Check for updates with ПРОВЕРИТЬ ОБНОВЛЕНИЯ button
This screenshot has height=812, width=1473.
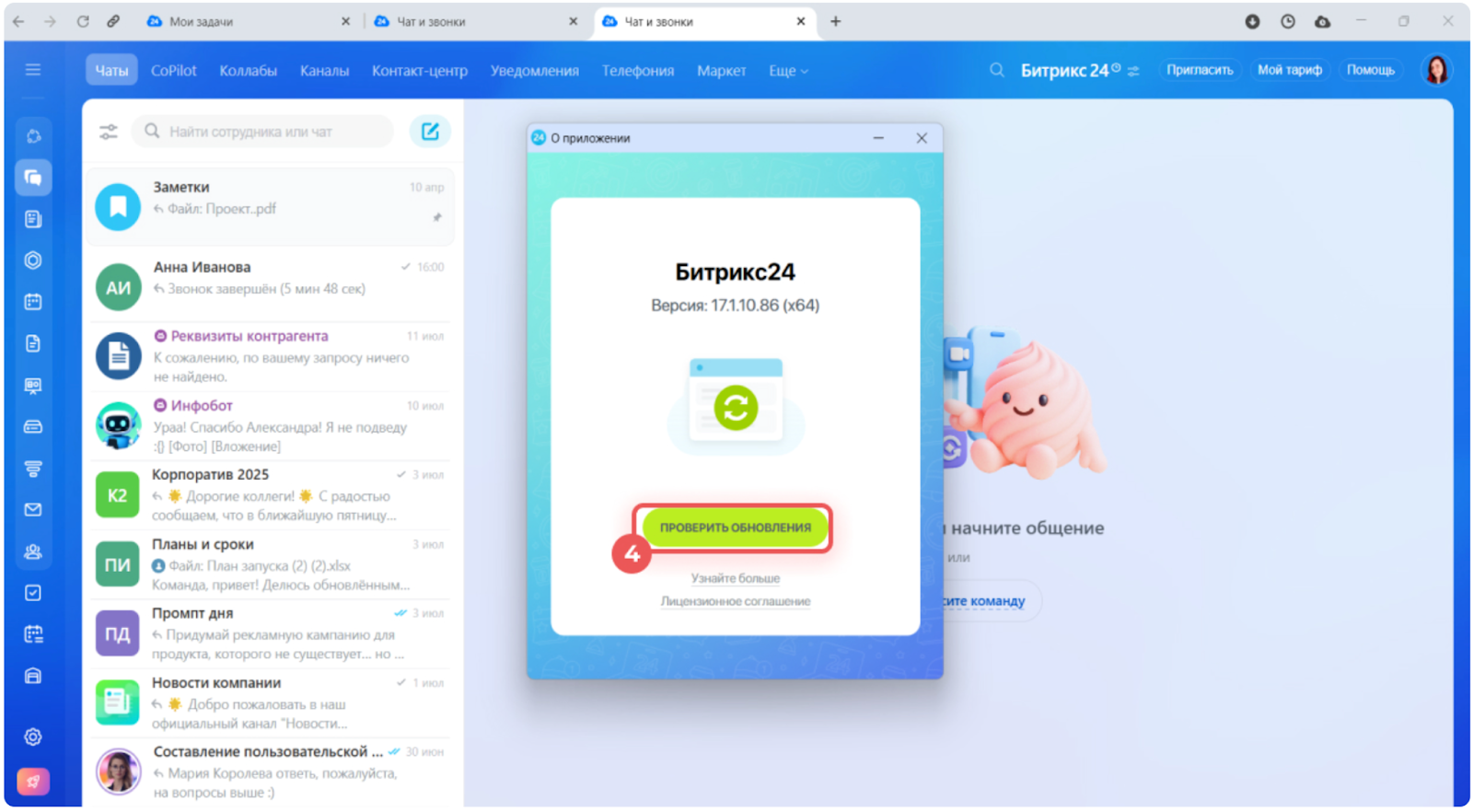tap(735, 528)
